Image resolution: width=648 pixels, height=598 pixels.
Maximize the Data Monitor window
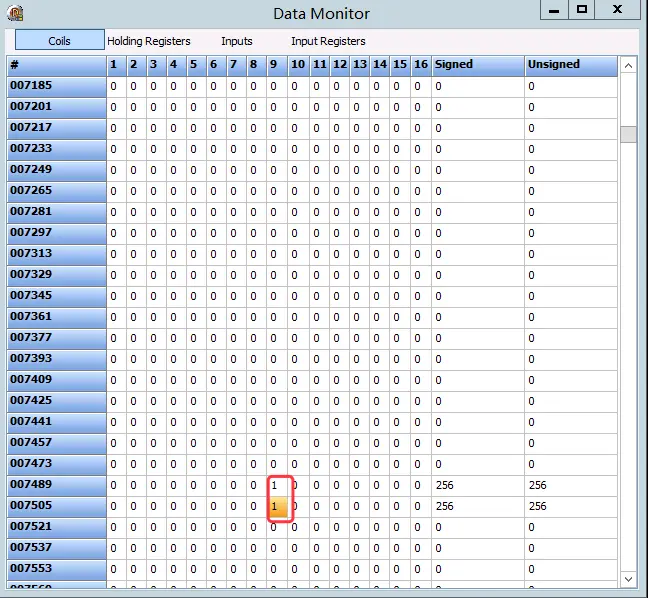pos(582,10)
